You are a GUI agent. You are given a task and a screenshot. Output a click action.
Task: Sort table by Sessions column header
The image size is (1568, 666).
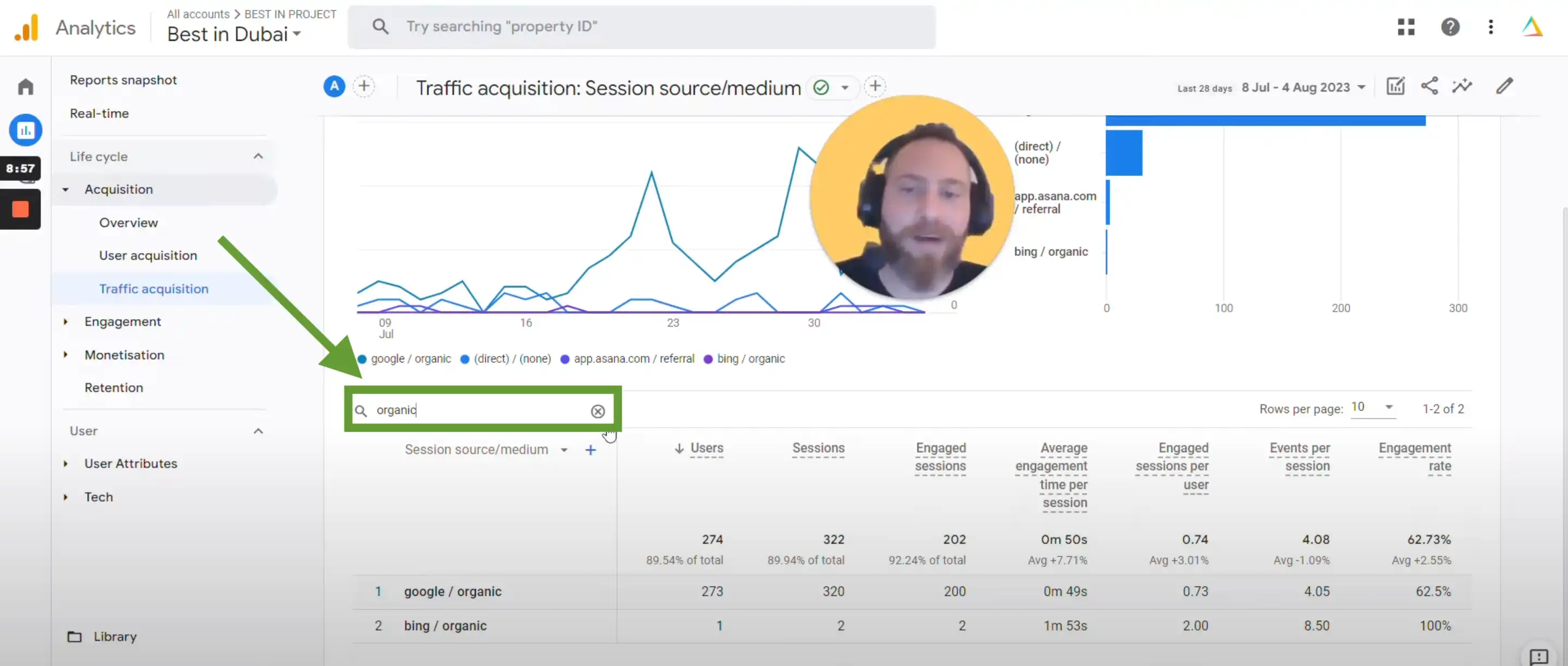pyautogui.click(x=818, y=448)
